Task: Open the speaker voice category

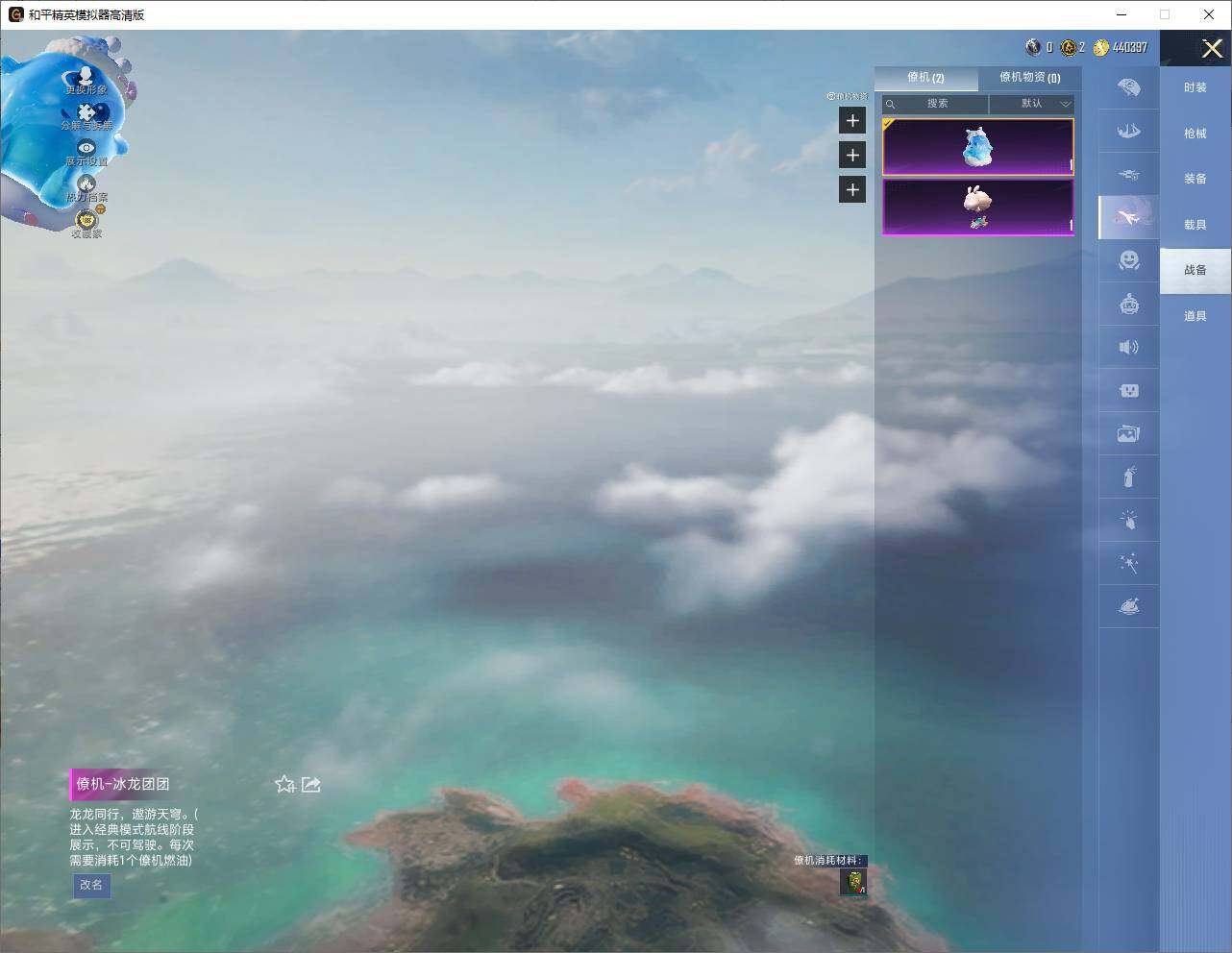Action: click(1129, 347)
